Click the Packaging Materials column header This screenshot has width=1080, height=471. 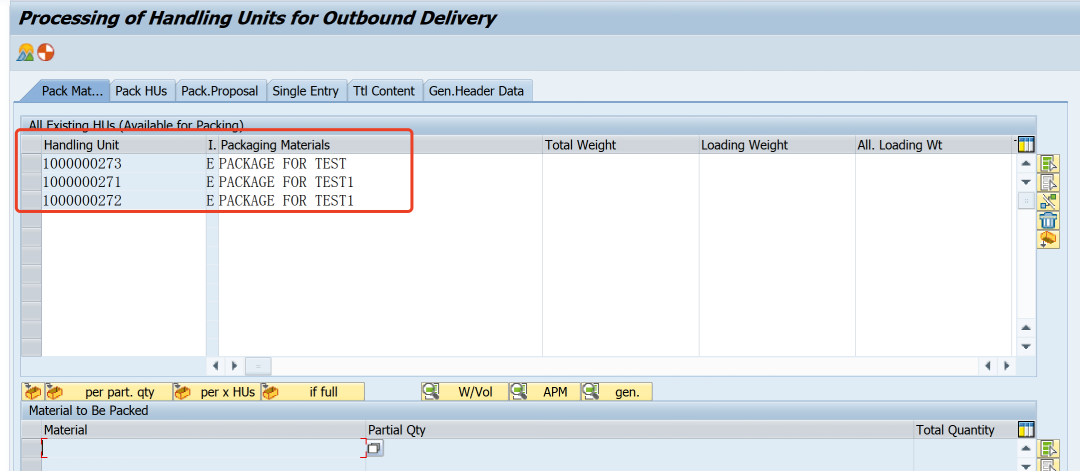(x=380, y=145)
